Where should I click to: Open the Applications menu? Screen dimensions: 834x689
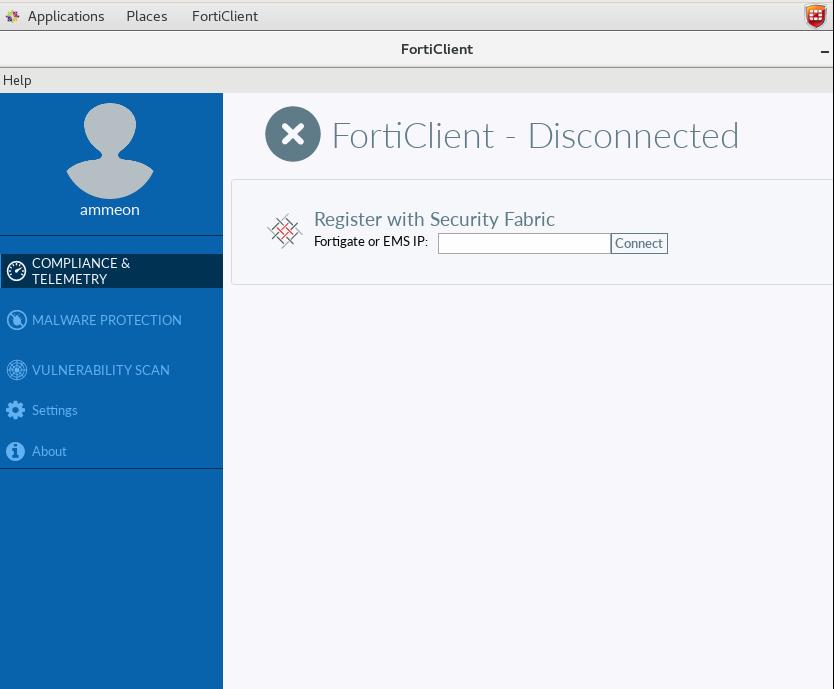66,16
